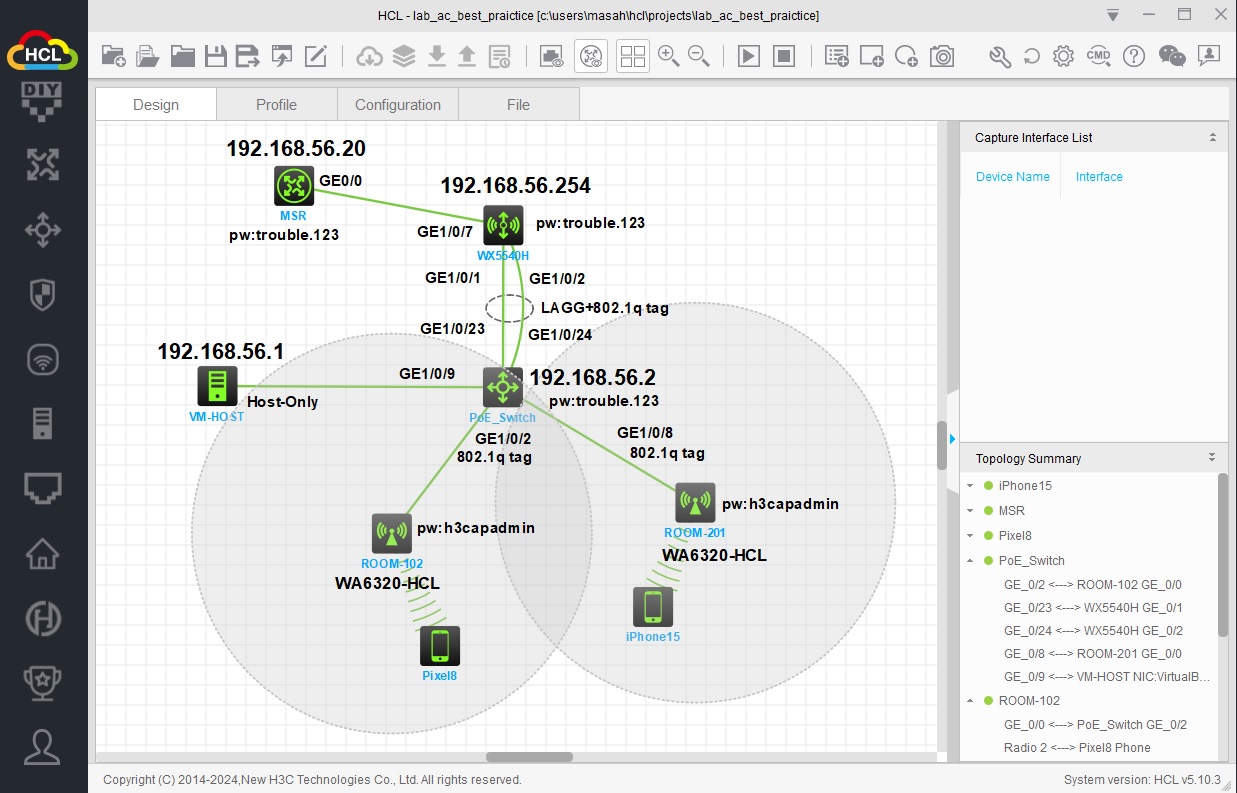Switch to the Profile tab
The height and width of the screenshot is (793, 1237).
click(x=276, y=104)
